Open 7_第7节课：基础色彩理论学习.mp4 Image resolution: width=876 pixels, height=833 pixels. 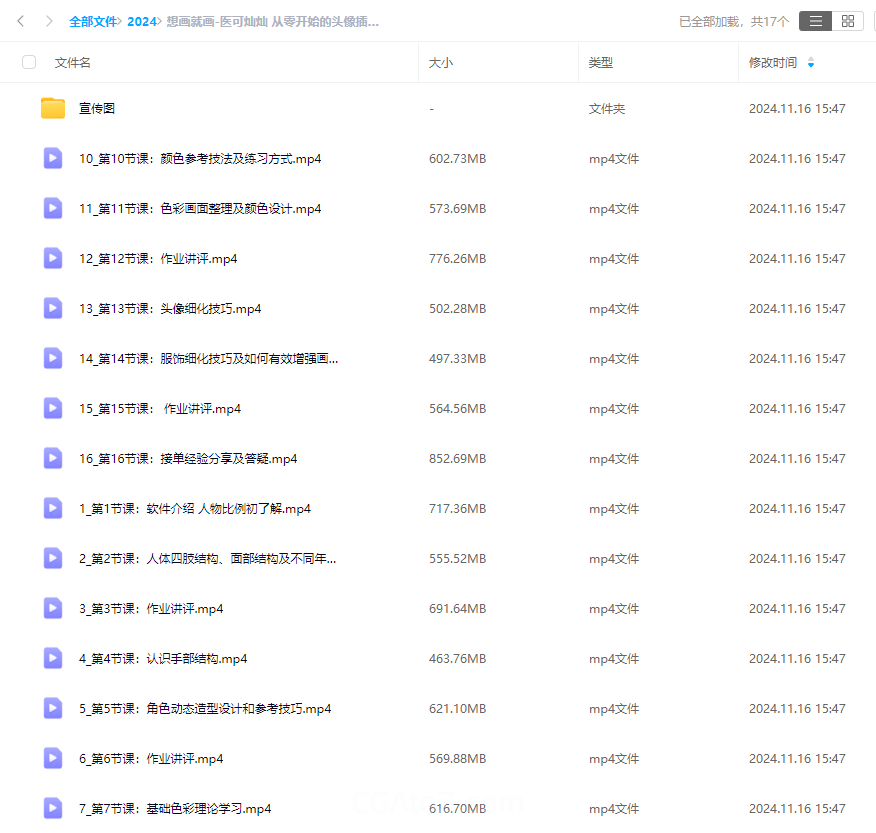point(175,808)
